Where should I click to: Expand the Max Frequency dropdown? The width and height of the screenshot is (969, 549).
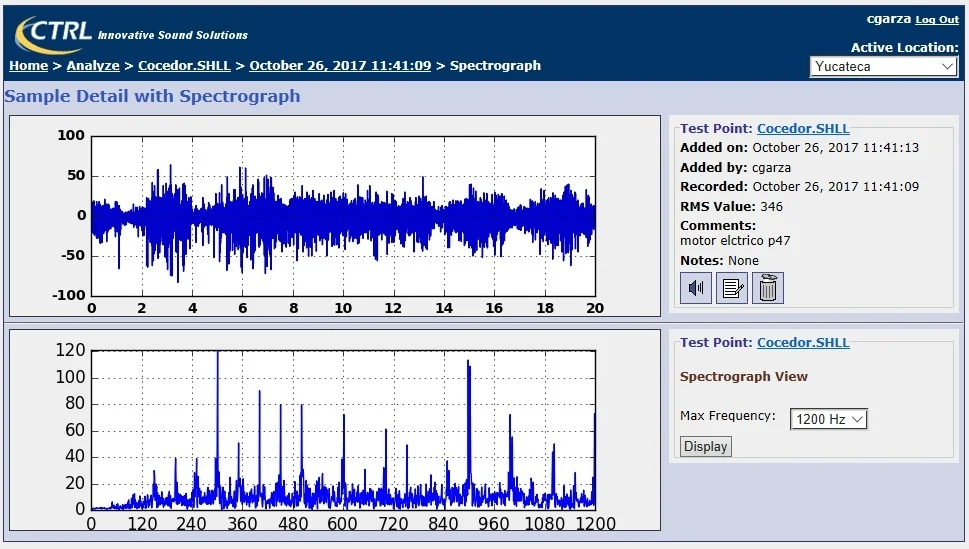point(829,419)
